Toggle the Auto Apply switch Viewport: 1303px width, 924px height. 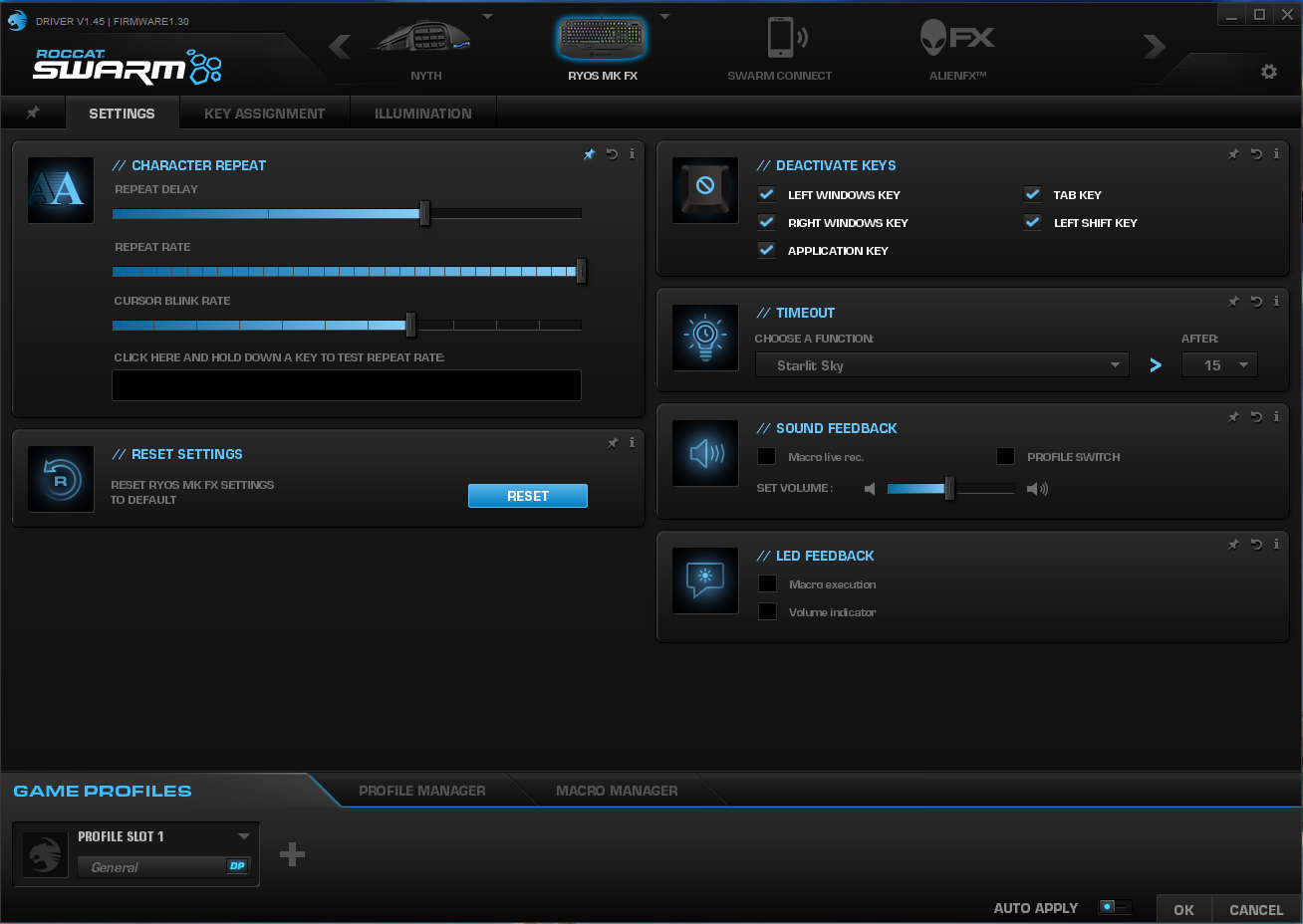(1115, 907)
